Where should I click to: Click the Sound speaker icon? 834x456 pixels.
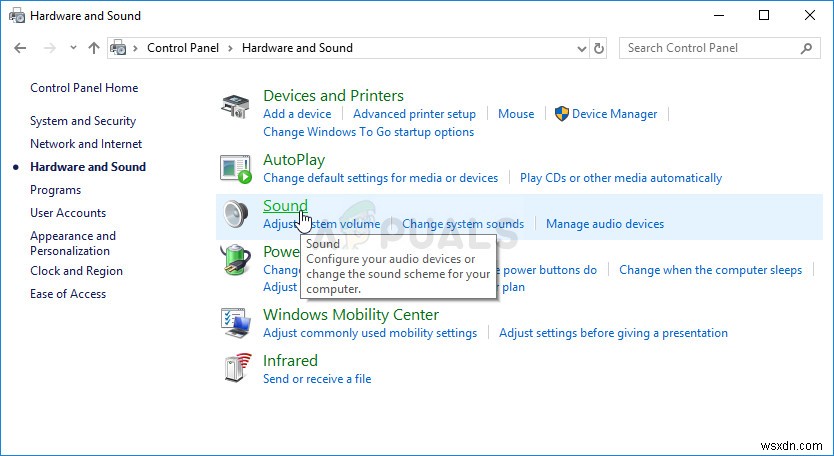(236, 215)
